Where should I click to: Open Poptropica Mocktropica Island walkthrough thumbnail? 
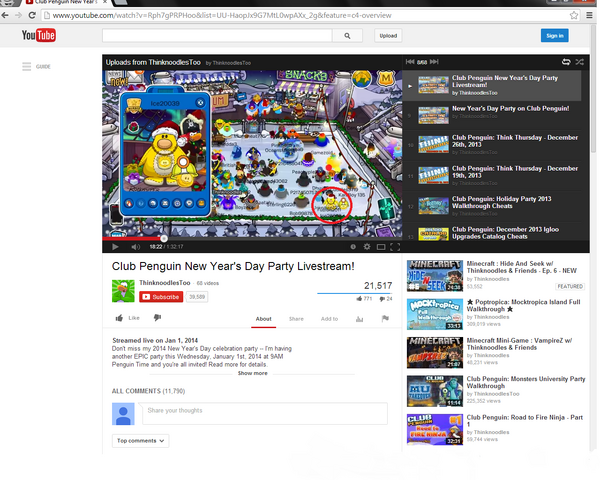(435, 314)
